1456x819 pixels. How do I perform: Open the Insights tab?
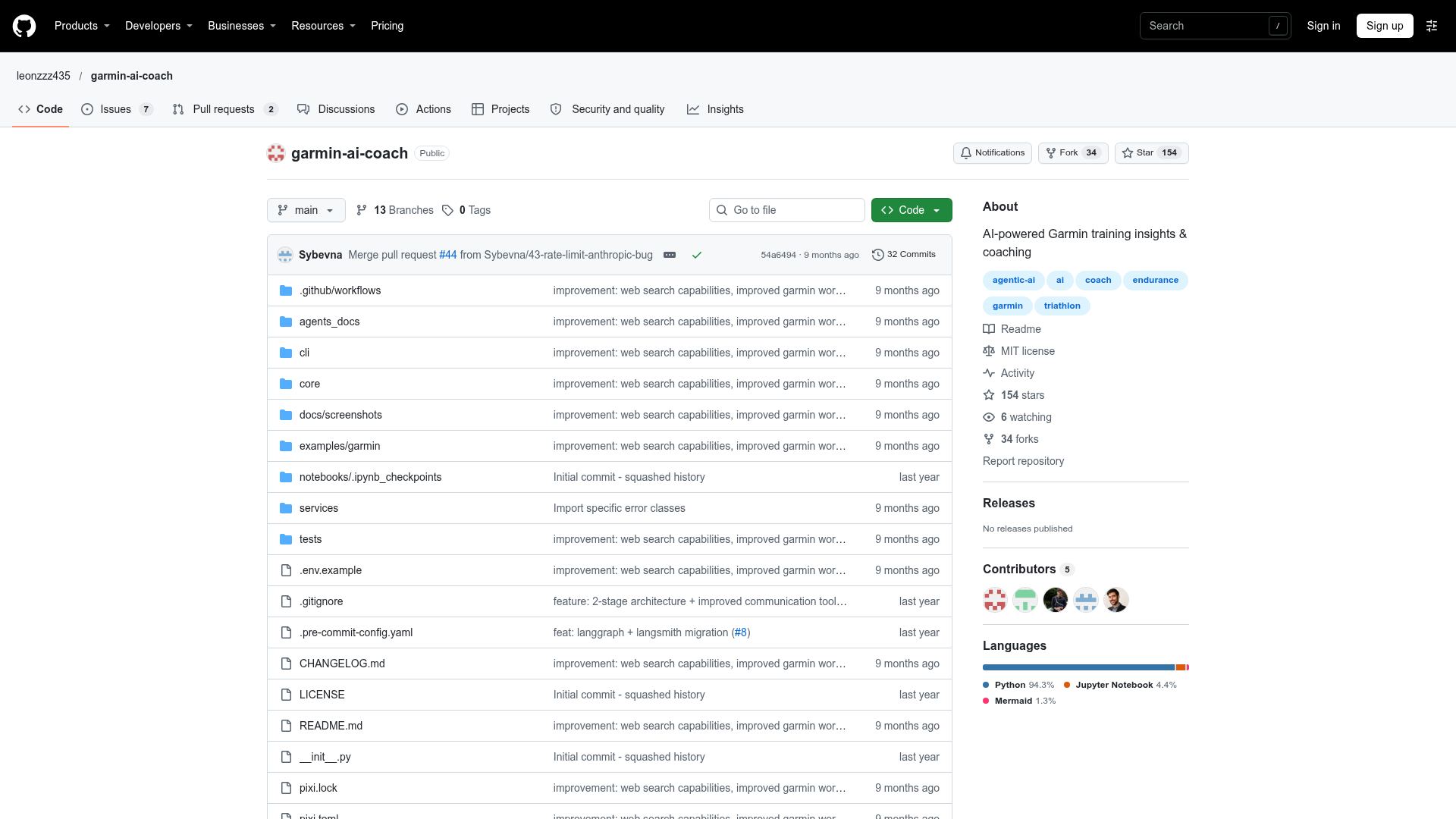click(715, 109)
